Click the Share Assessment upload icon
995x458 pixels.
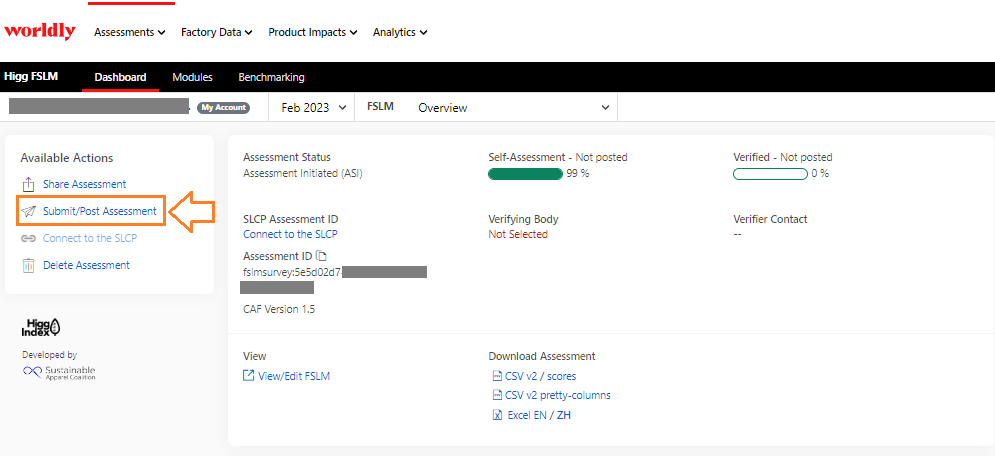(28, 185)
